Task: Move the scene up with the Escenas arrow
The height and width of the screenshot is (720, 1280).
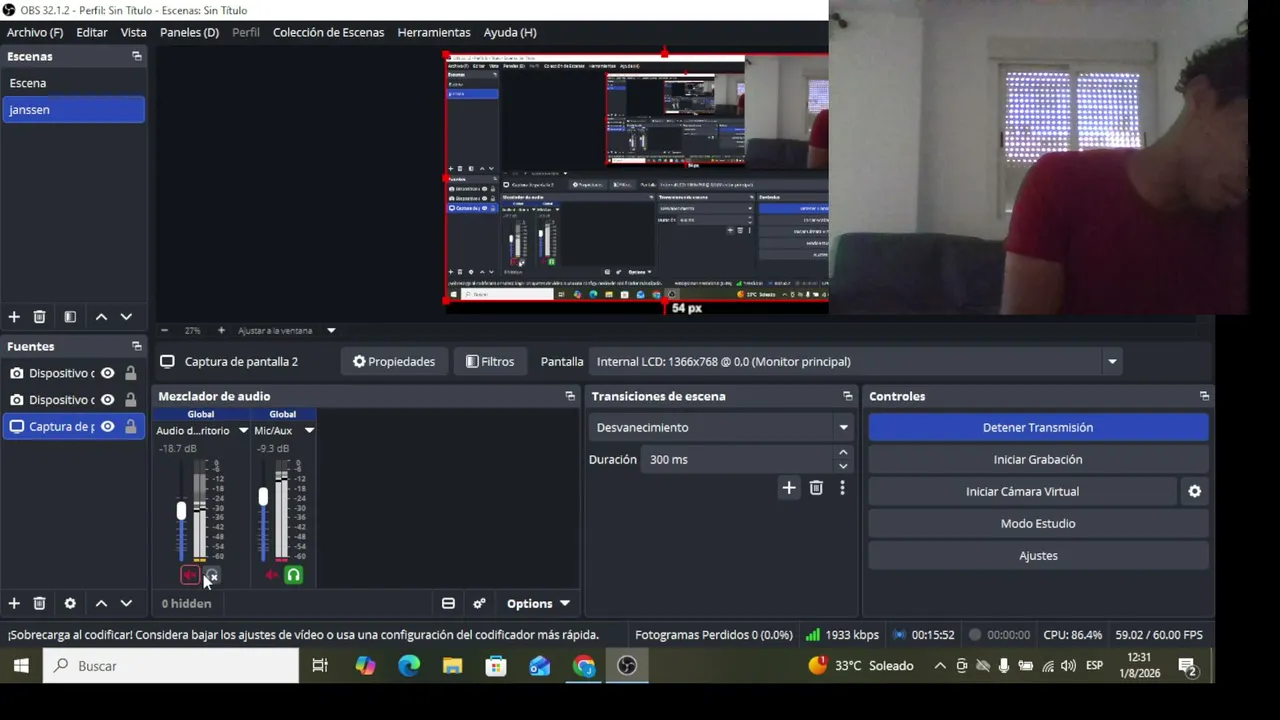Action: pyautogui.click(x=101, y=317)
